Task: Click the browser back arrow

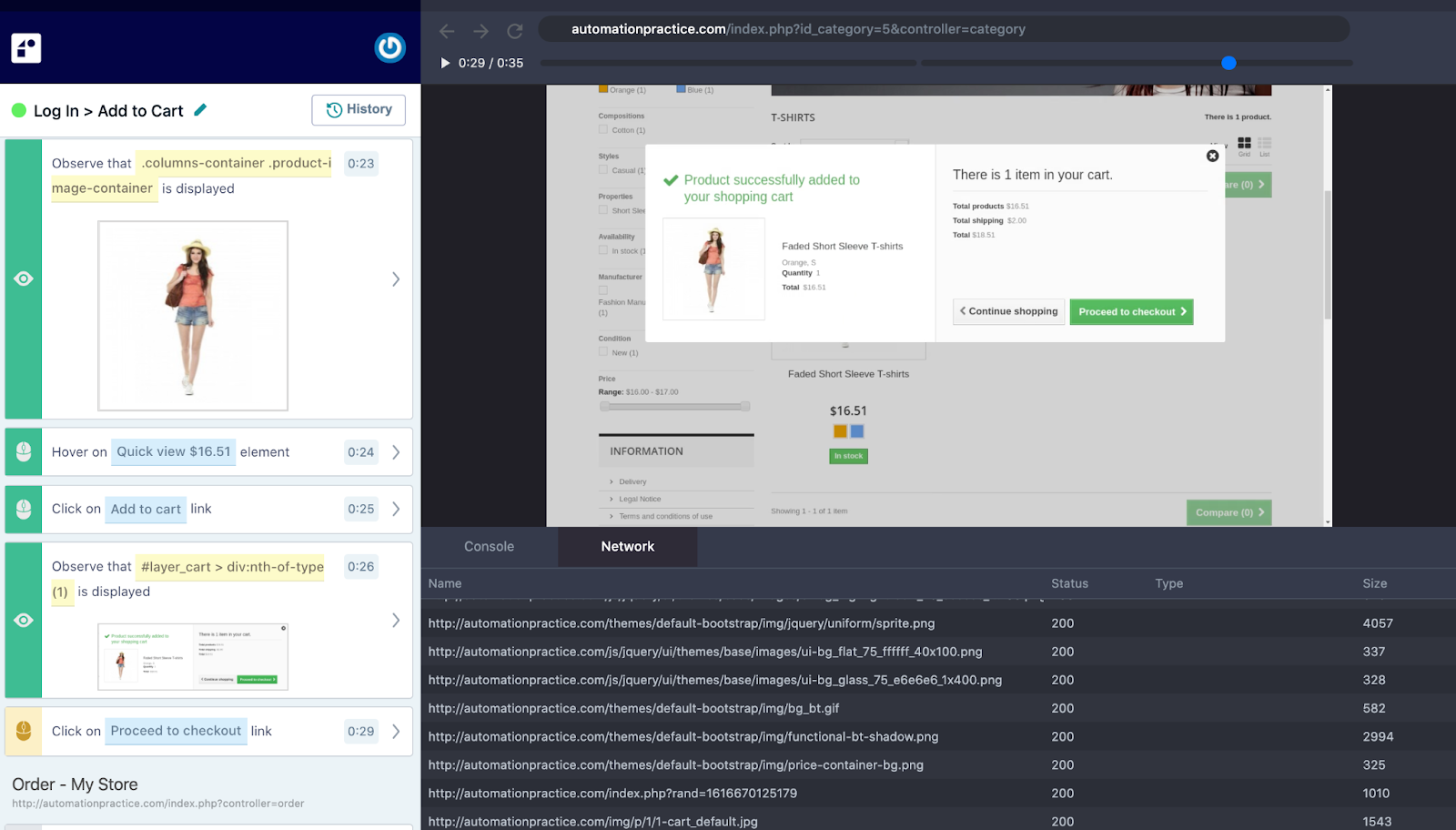Action: coord(447,31)
